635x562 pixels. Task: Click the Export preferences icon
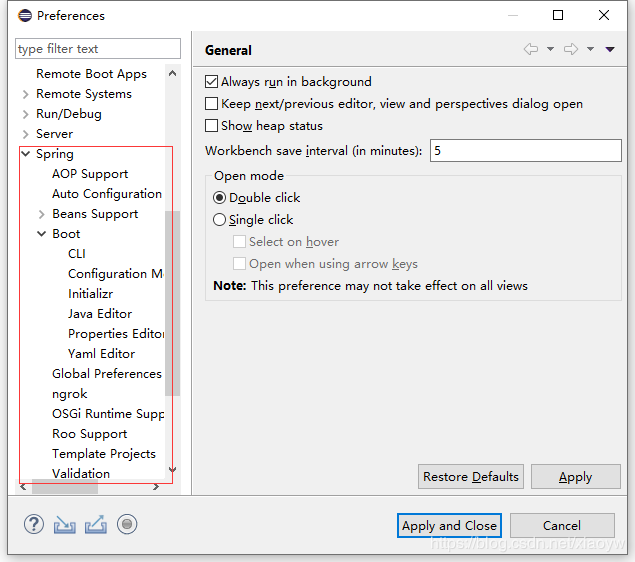tap(96, 524)
